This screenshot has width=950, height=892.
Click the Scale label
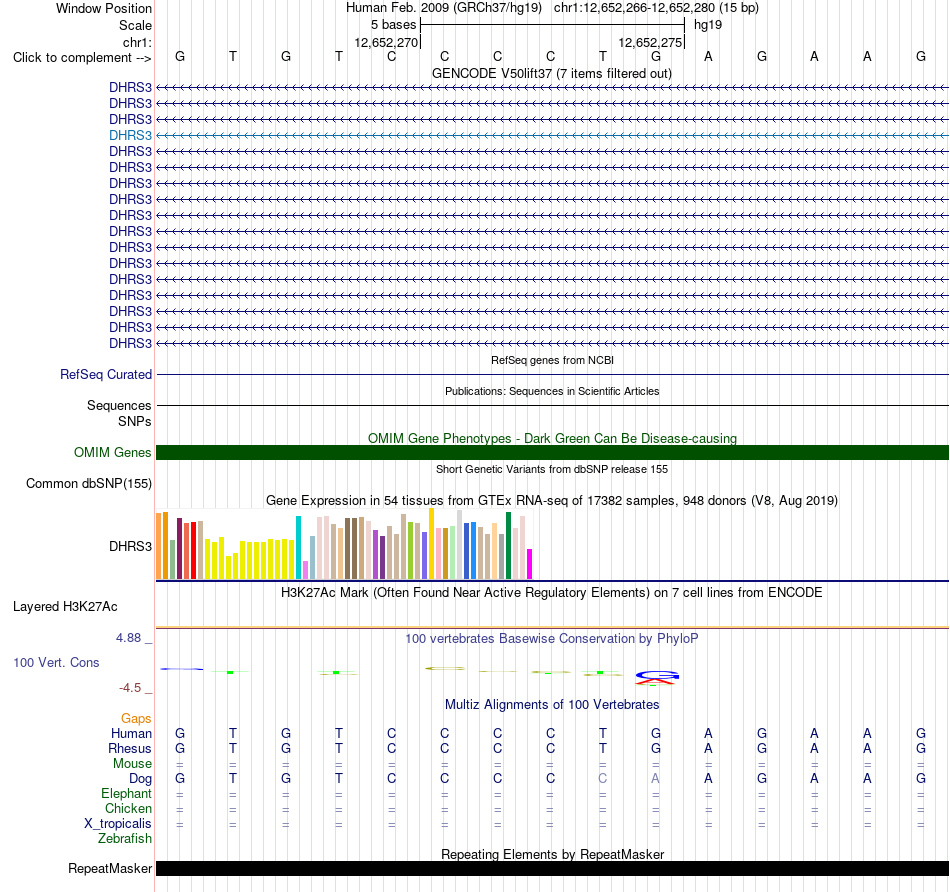click(135, 25)
